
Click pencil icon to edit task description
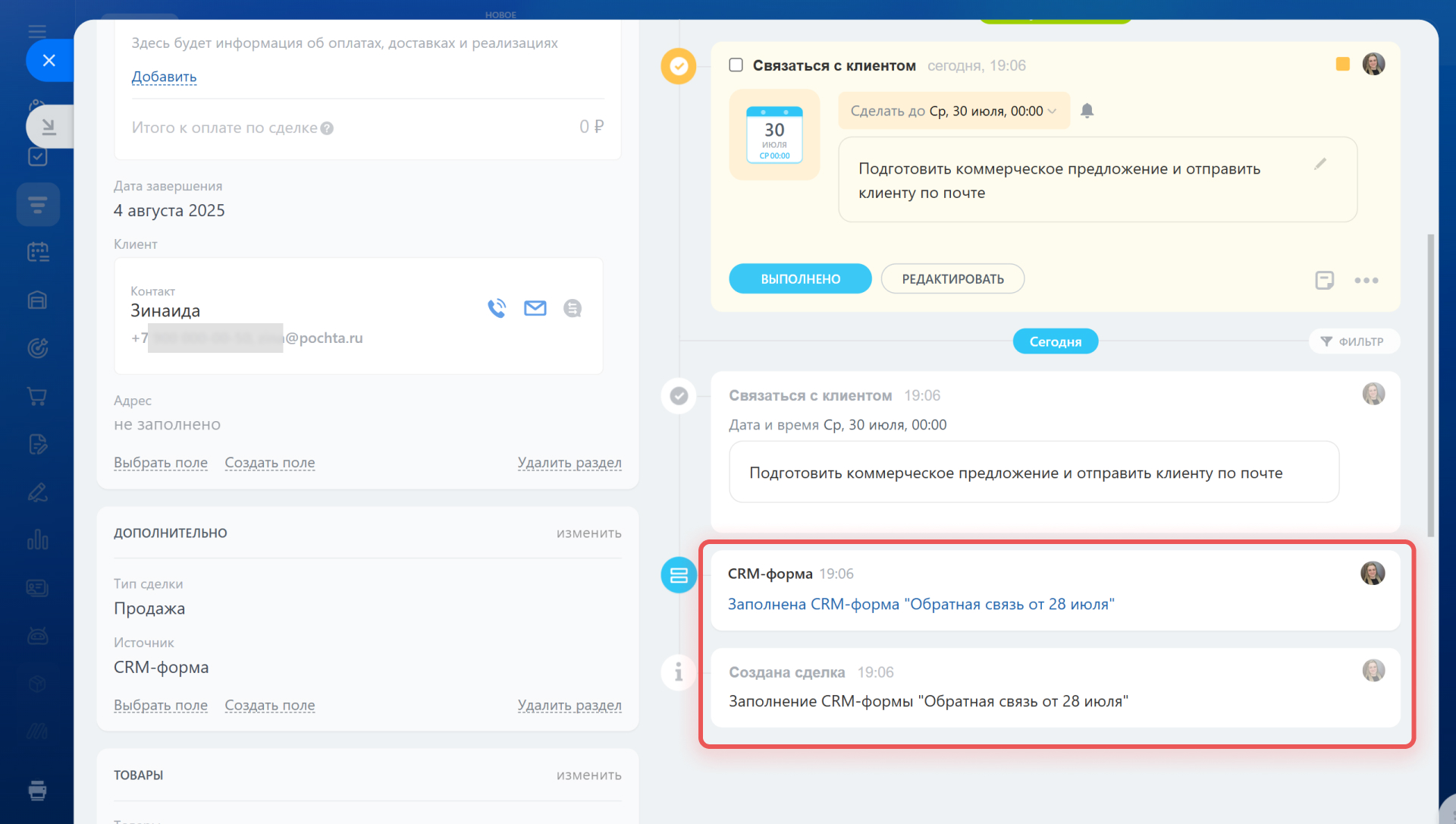[1320, 164]
